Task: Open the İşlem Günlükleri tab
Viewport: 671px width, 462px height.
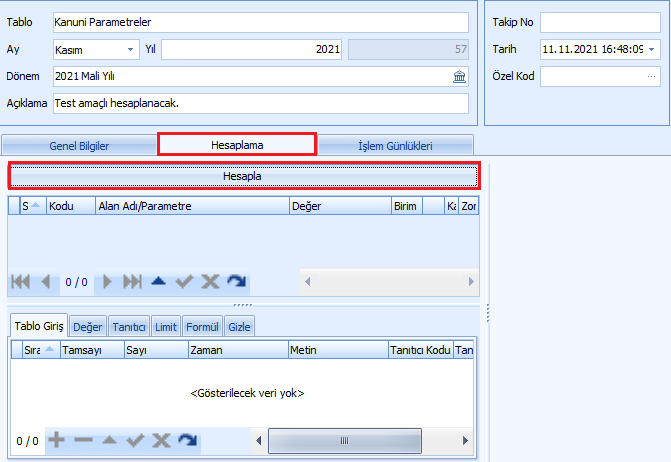Action: 395,145
